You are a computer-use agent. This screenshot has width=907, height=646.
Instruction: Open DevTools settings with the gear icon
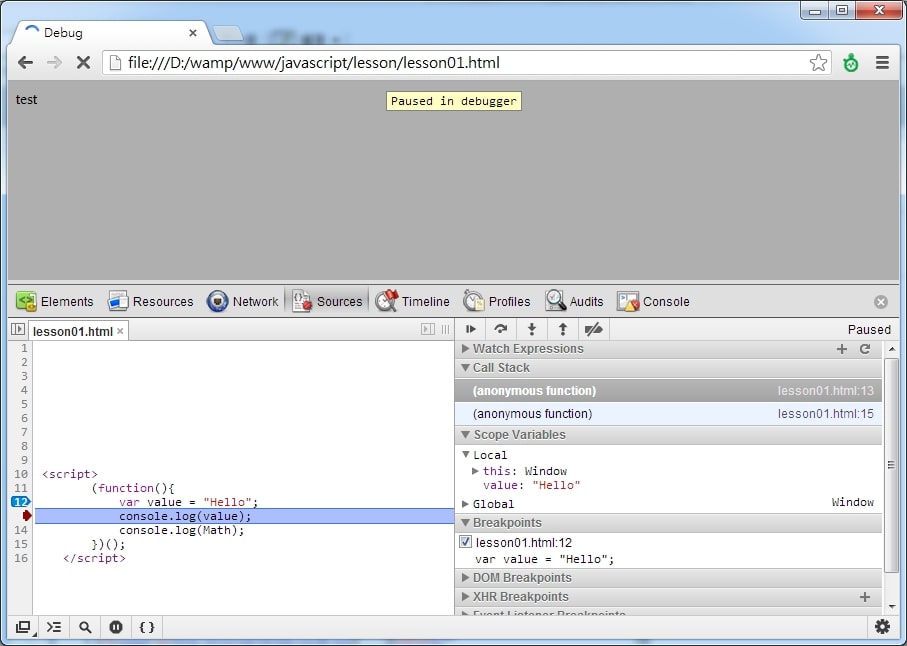pos(882,626)
